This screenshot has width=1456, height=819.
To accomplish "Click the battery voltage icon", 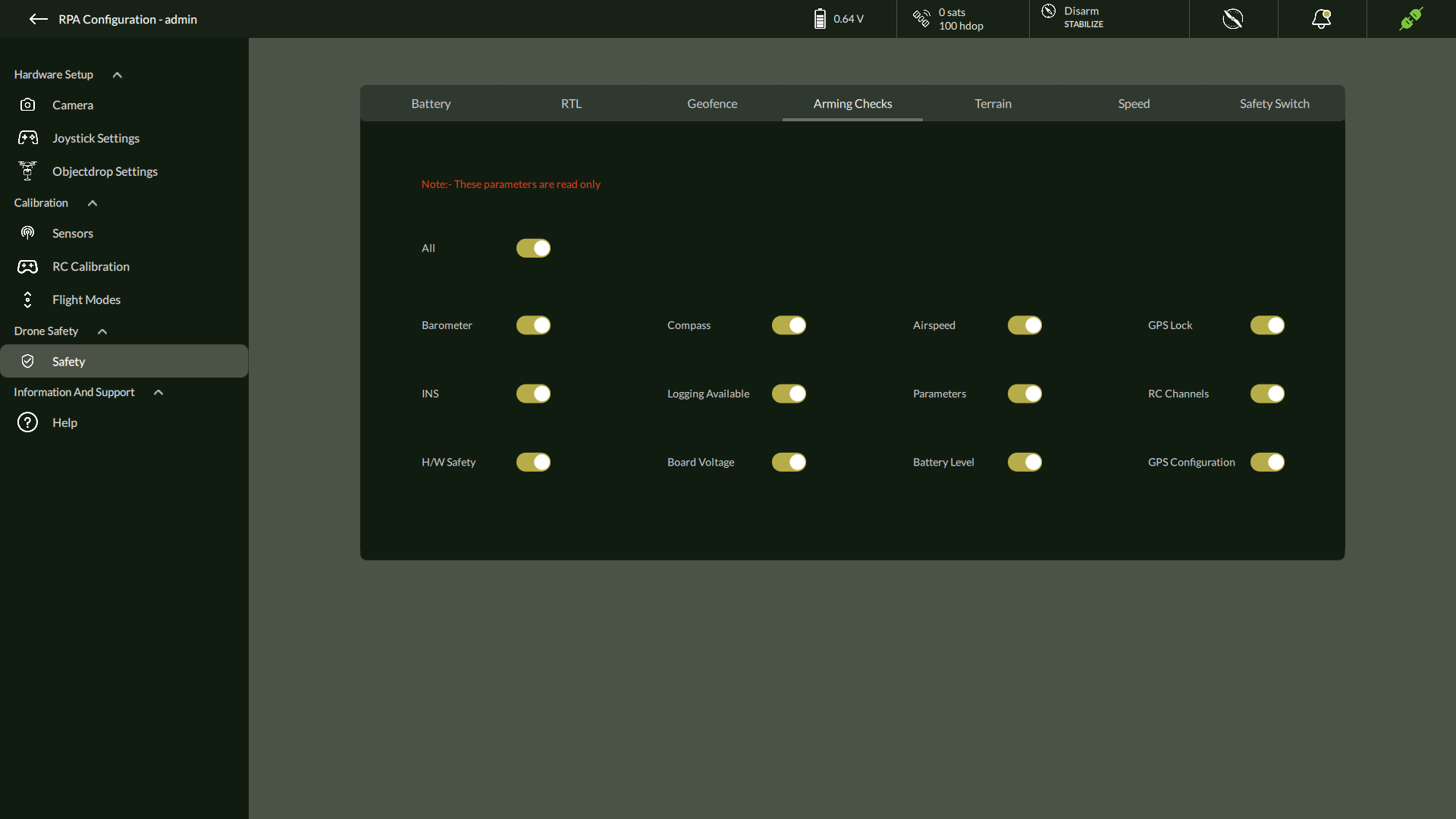I will pos(820,19).
